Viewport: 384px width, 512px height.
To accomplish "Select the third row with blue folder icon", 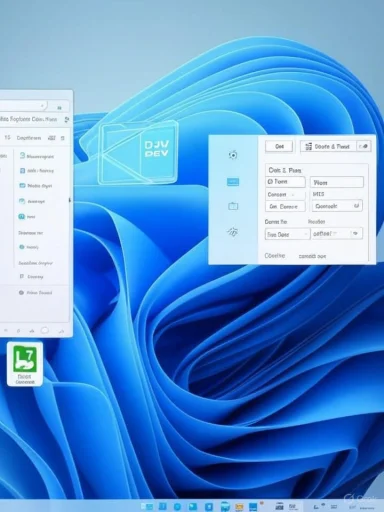I will point(37,186).
